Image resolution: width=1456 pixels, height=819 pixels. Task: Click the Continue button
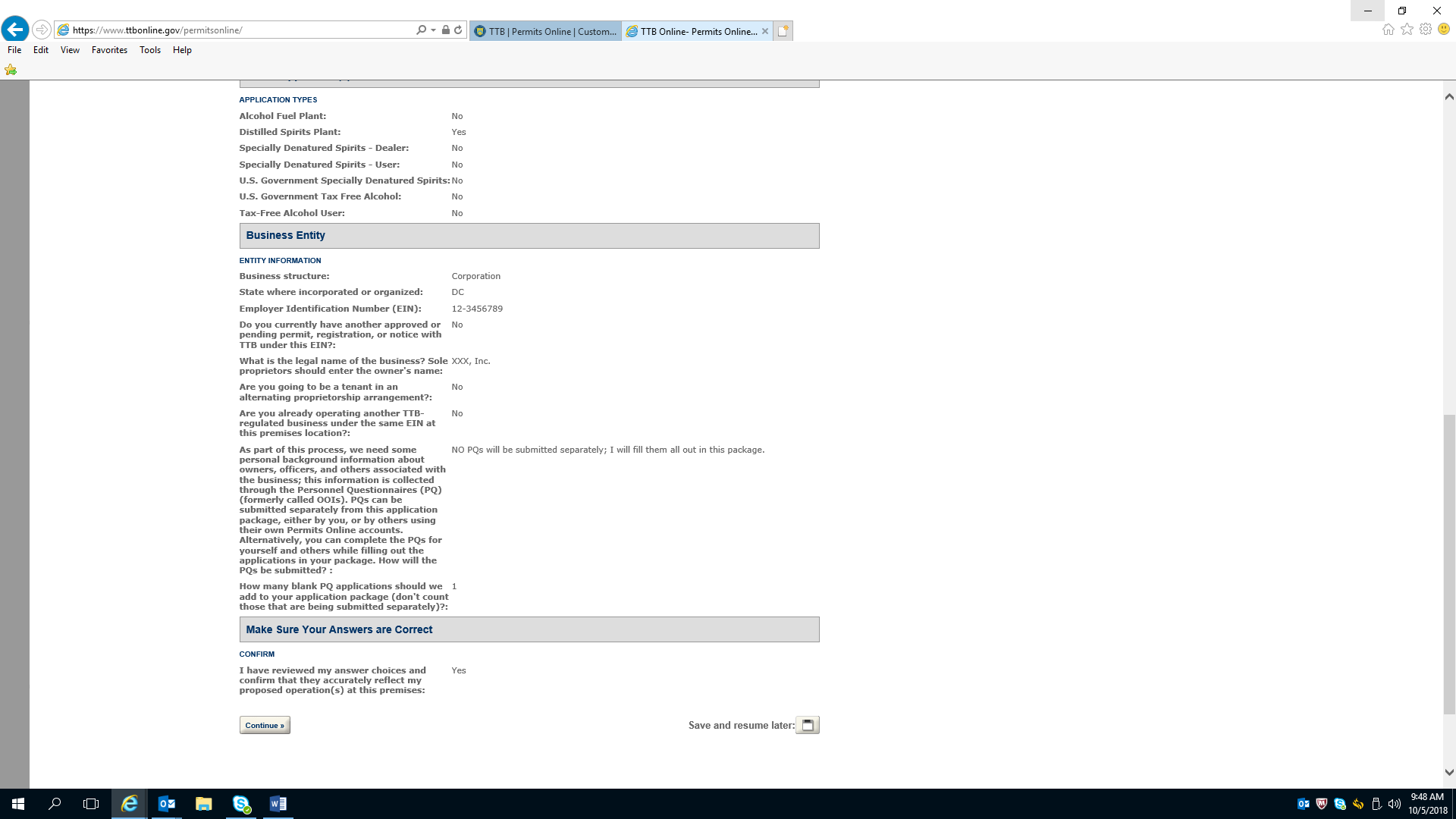click(x=265, y=725)
